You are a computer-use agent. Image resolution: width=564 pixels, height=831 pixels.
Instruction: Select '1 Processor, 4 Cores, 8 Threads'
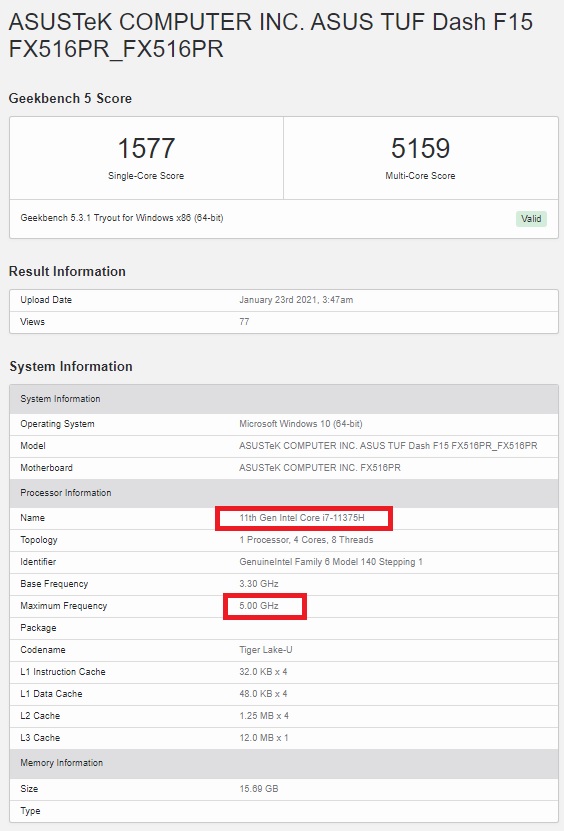[x=306, y=540]
